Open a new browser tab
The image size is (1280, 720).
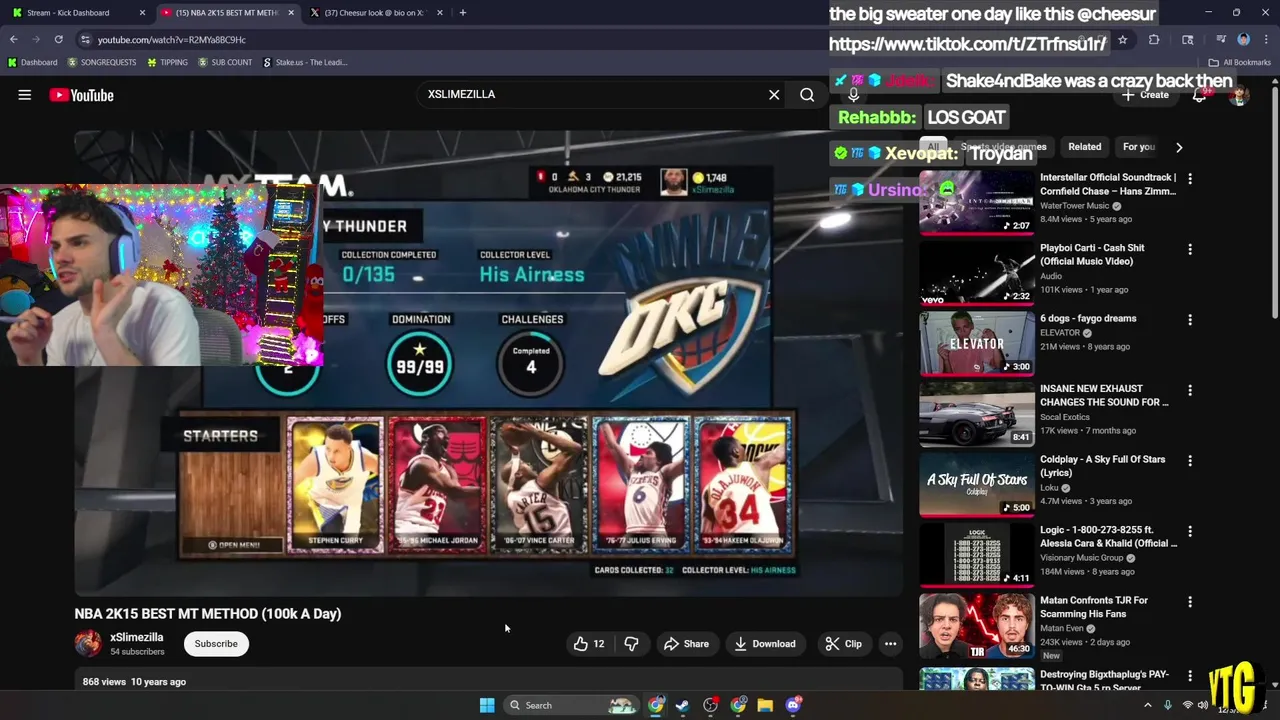pyautogui.click(x=462, y=13)
